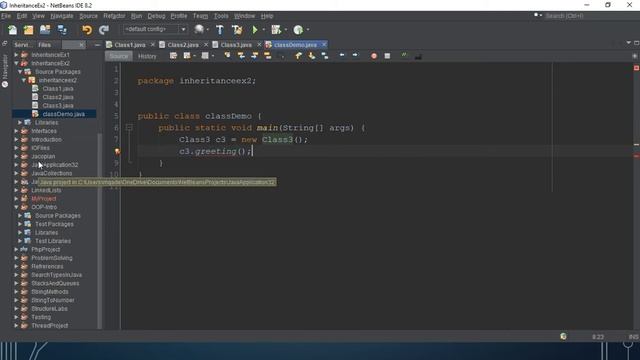640x360 pixels.
Task: Open the Refactor menu
Action: click(114, 16)
